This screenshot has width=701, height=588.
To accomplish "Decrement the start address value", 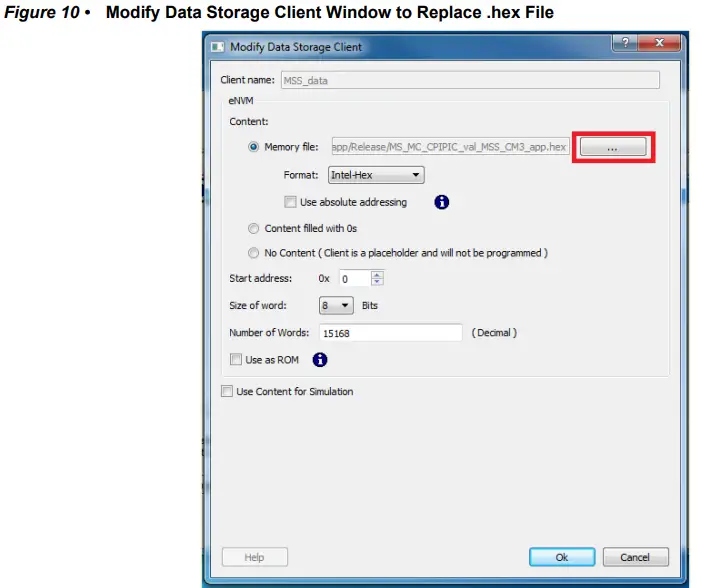I will [377, 282].
